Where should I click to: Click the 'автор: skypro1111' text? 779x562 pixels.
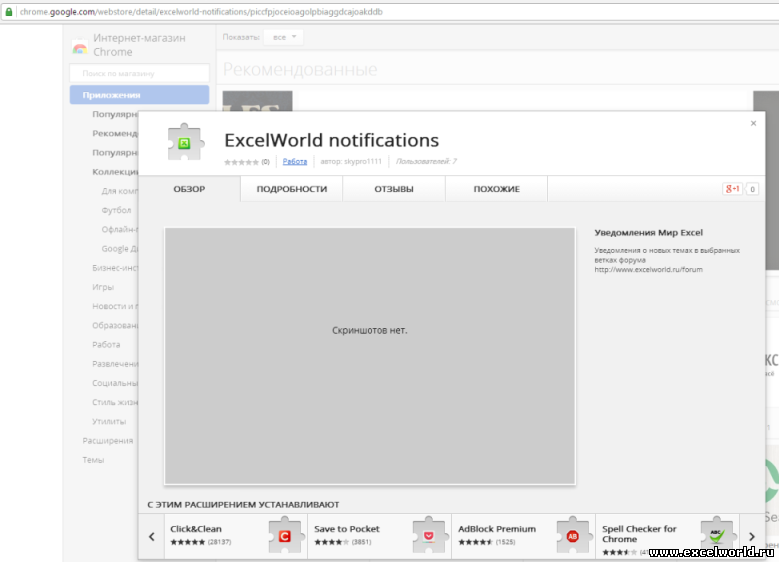coord(351,161)
